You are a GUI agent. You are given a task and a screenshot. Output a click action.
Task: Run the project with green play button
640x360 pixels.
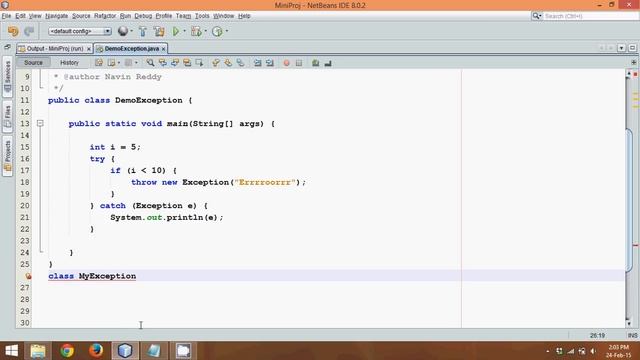point(176,31)
